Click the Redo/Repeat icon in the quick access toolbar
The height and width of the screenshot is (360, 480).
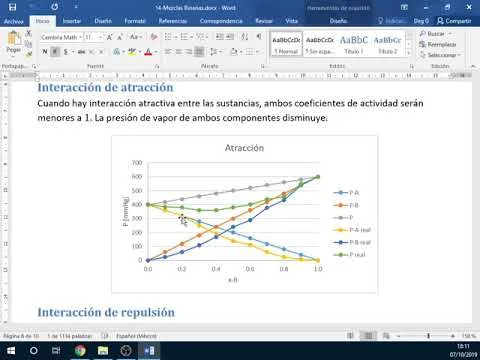coord(55,7)
